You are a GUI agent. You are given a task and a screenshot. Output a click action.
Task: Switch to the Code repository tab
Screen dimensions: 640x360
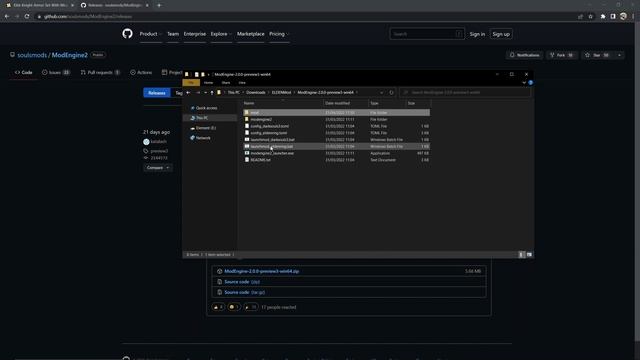(24, 72)
